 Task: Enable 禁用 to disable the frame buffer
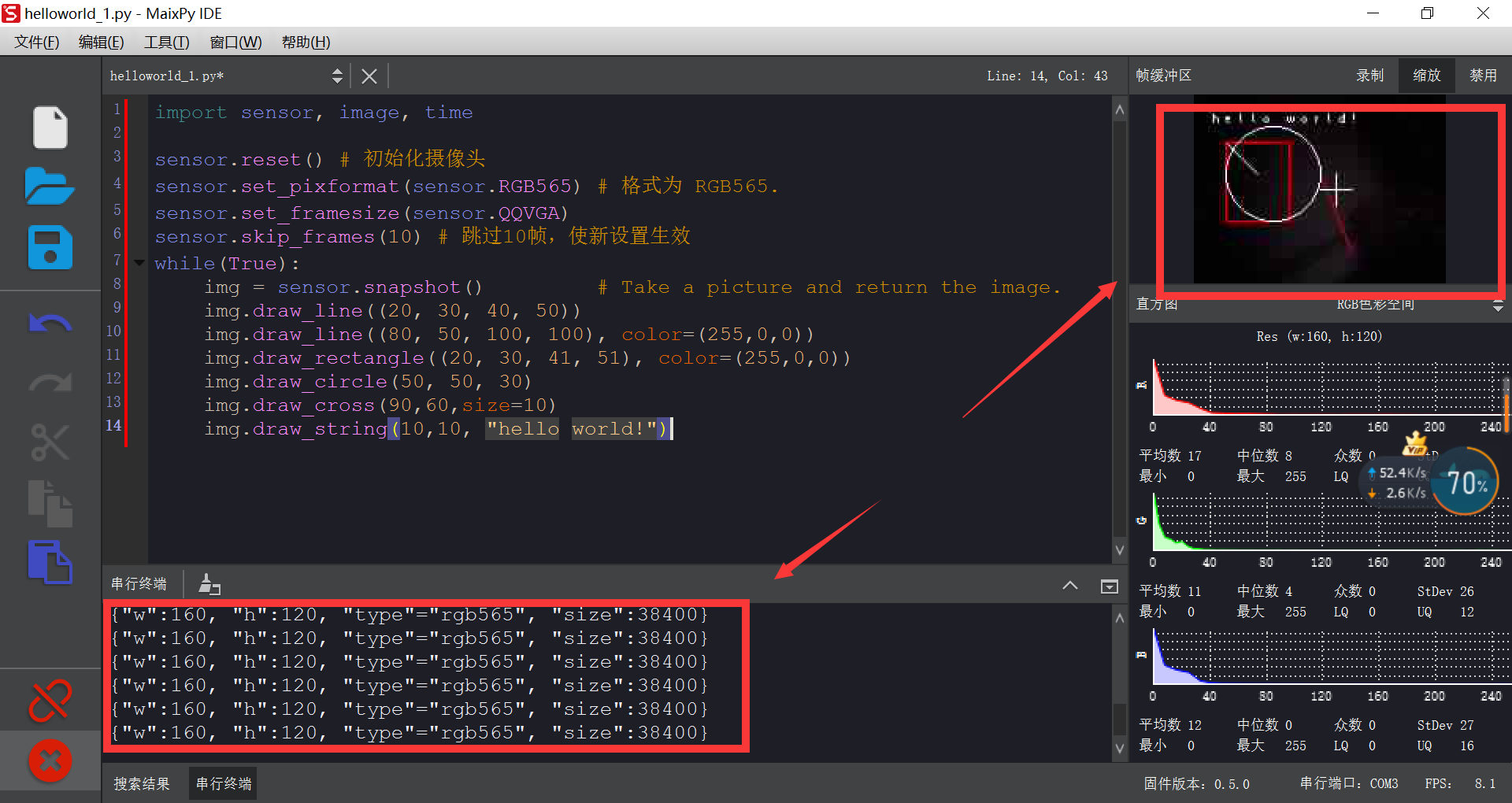point(1483,75)
